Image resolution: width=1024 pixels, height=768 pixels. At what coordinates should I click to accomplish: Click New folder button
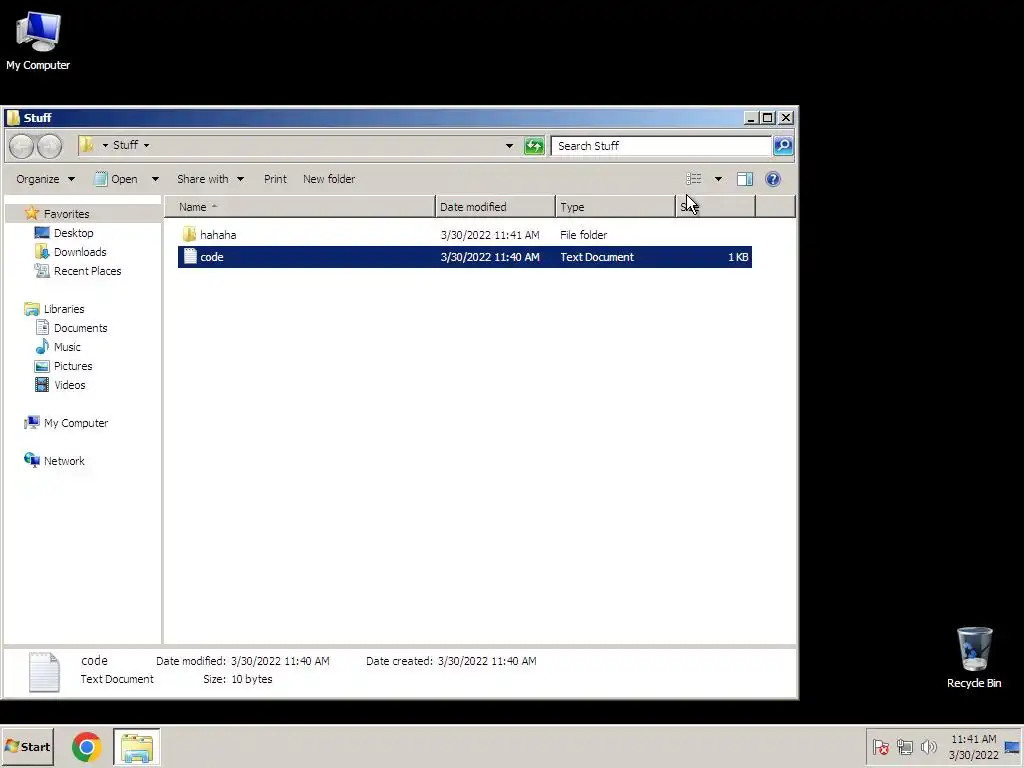329,179
